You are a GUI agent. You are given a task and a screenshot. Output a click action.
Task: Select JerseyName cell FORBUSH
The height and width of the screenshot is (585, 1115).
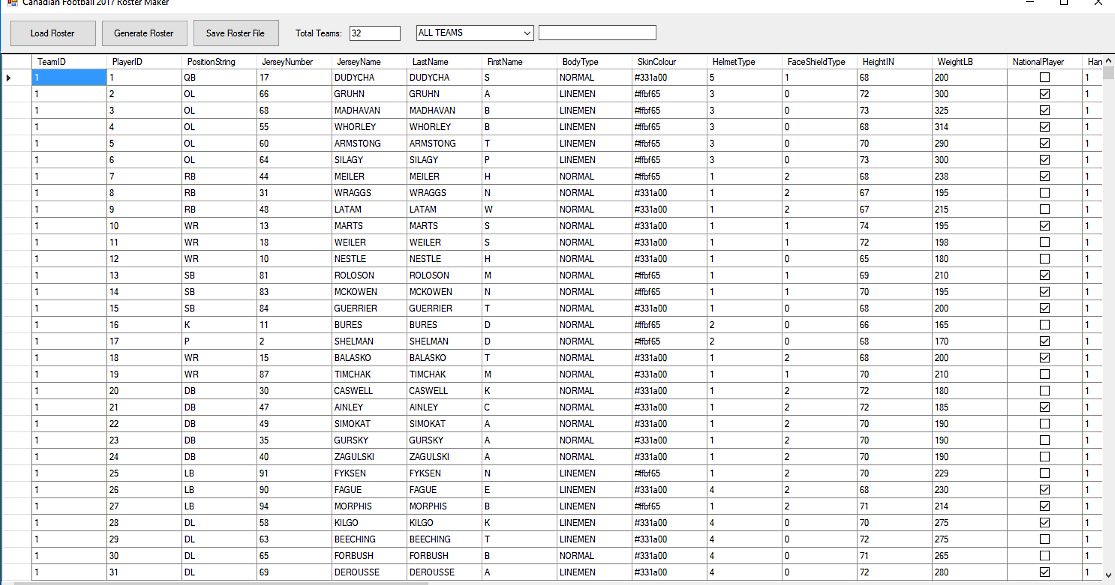(x=369, y=556)
